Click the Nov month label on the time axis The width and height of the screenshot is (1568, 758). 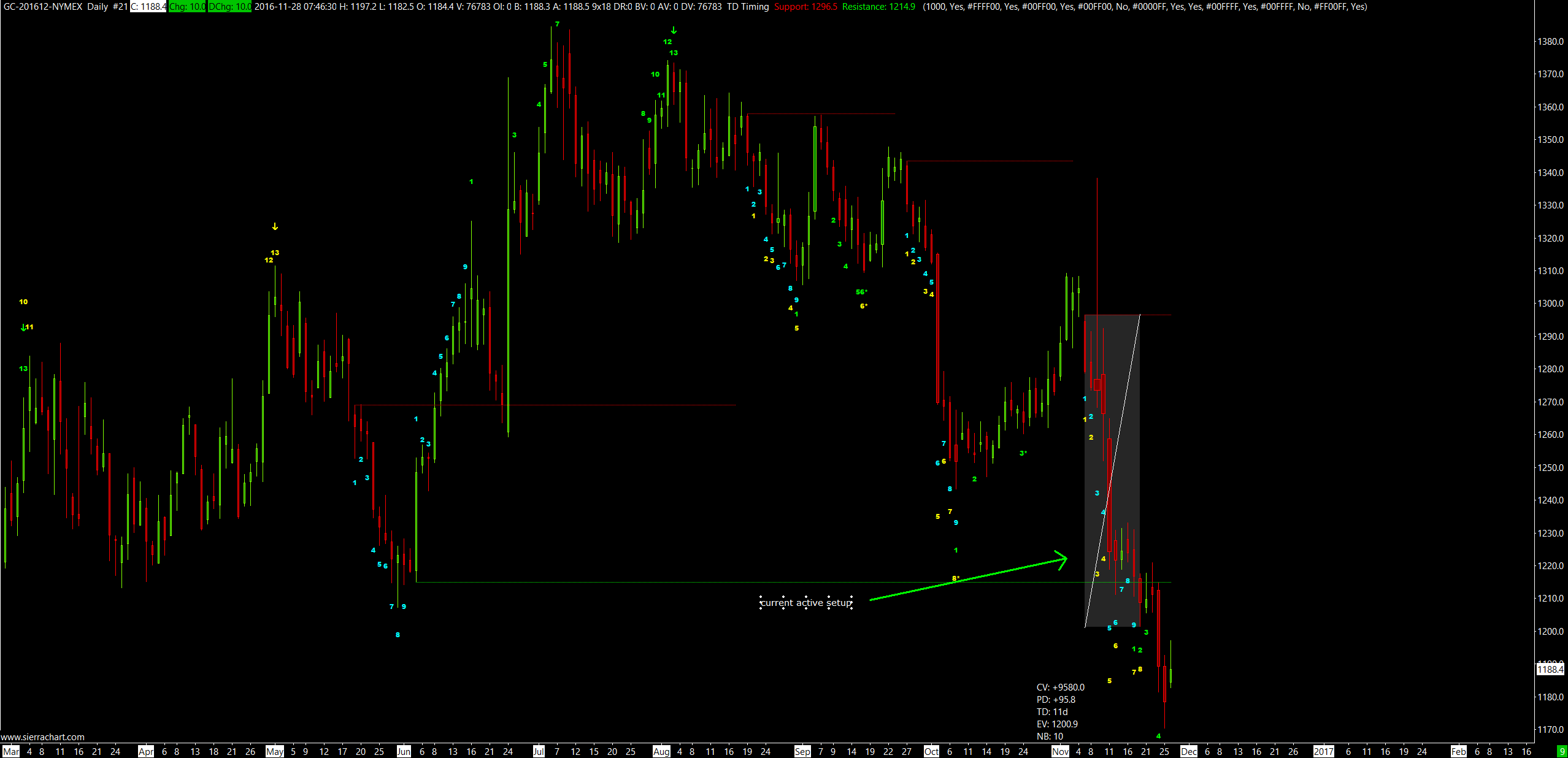[x=1060, y=751]
